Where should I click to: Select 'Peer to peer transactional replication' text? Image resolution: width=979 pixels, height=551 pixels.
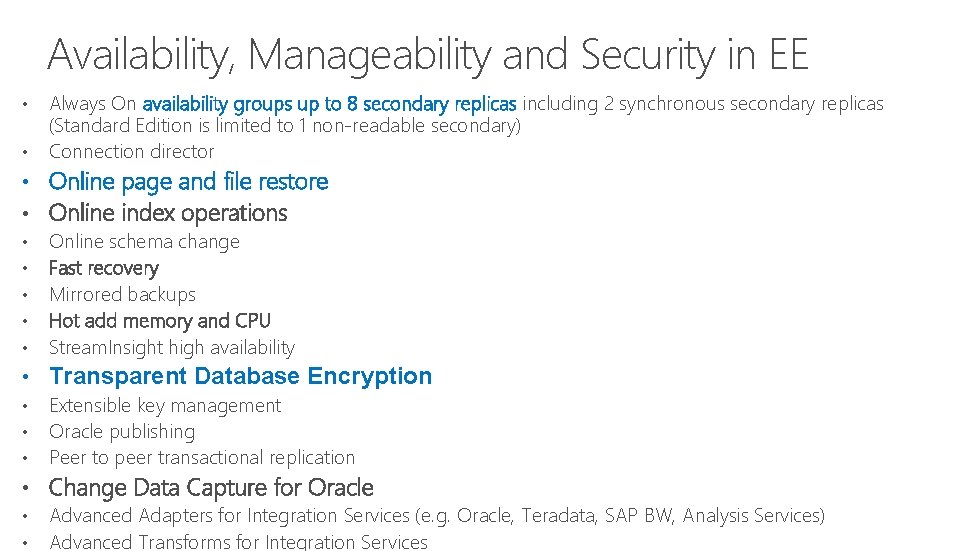(202, 458)
